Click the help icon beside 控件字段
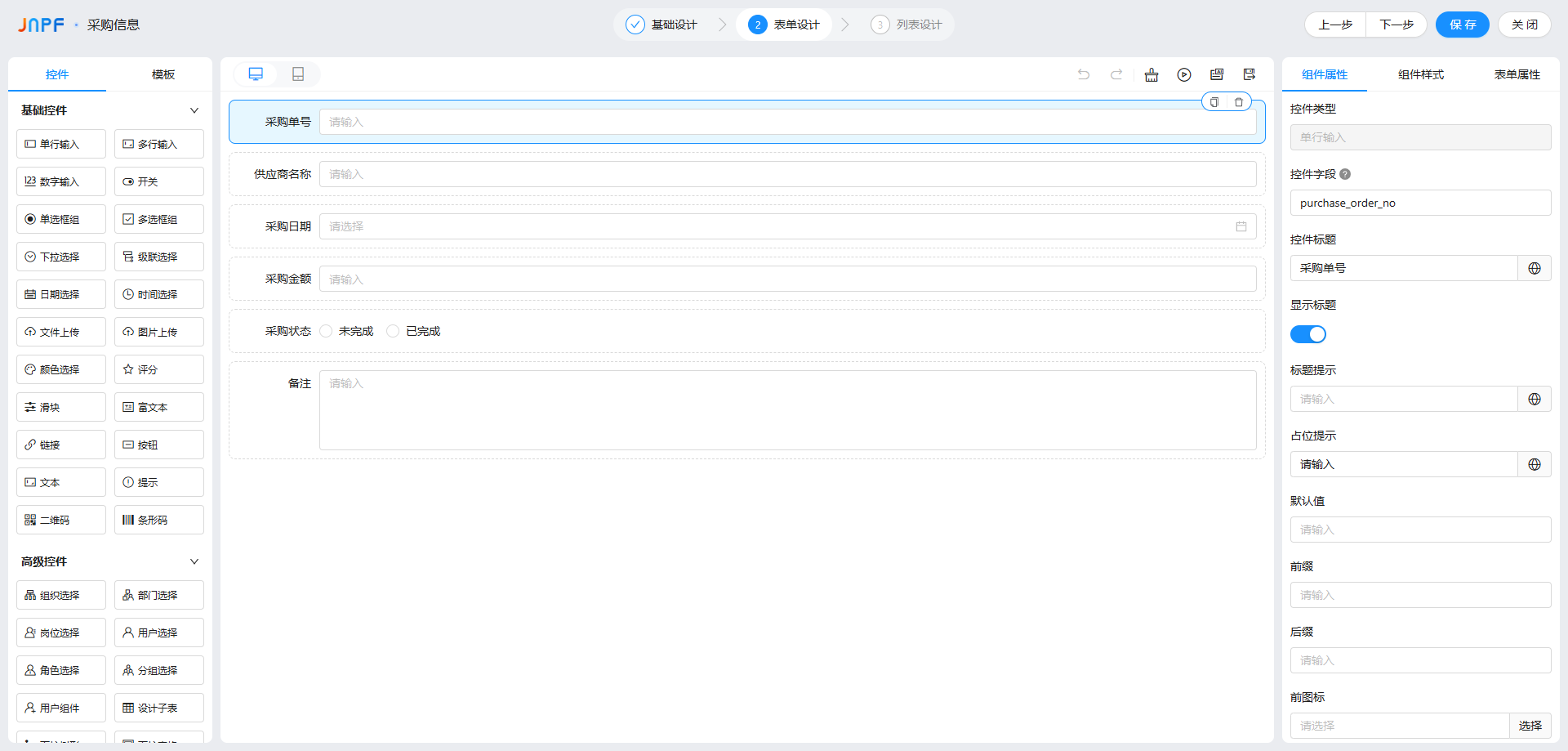This screenshot has height=751, width=1568. click(1345, 174)
